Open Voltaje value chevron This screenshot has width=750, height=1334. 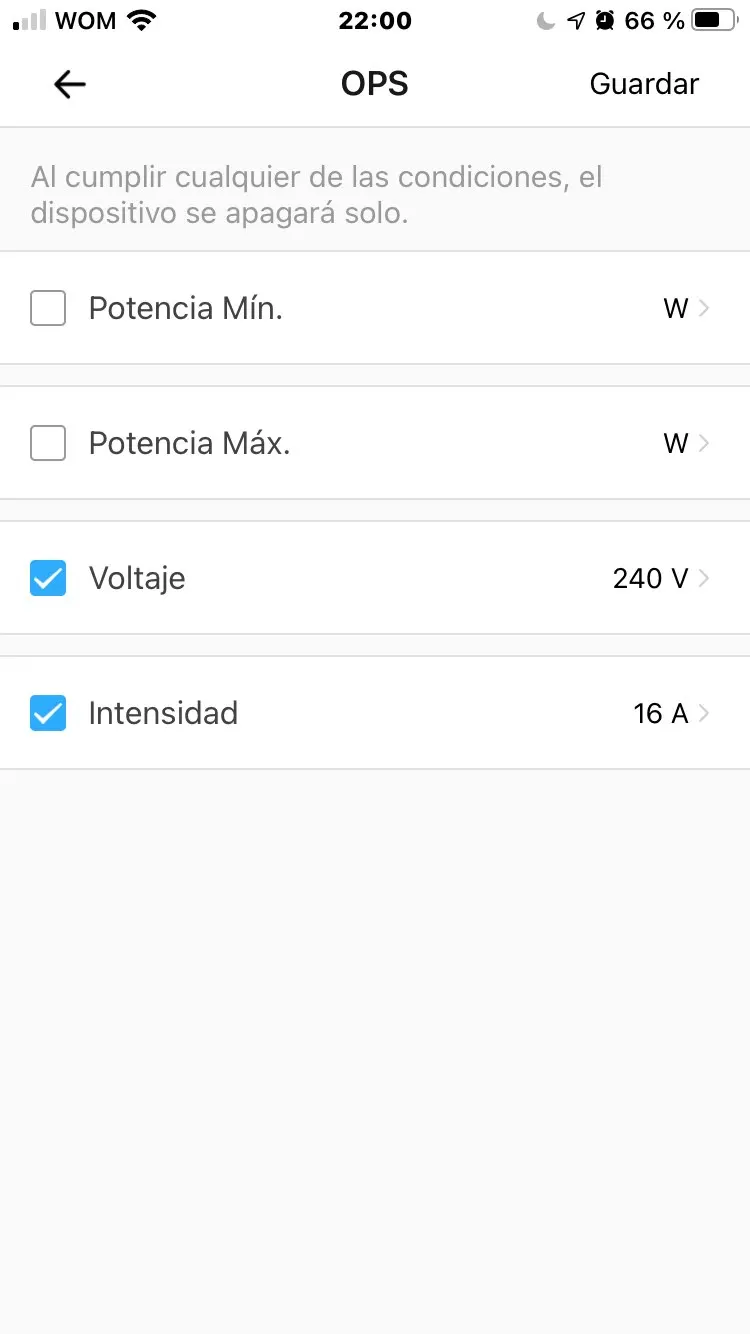pos(704,578)
